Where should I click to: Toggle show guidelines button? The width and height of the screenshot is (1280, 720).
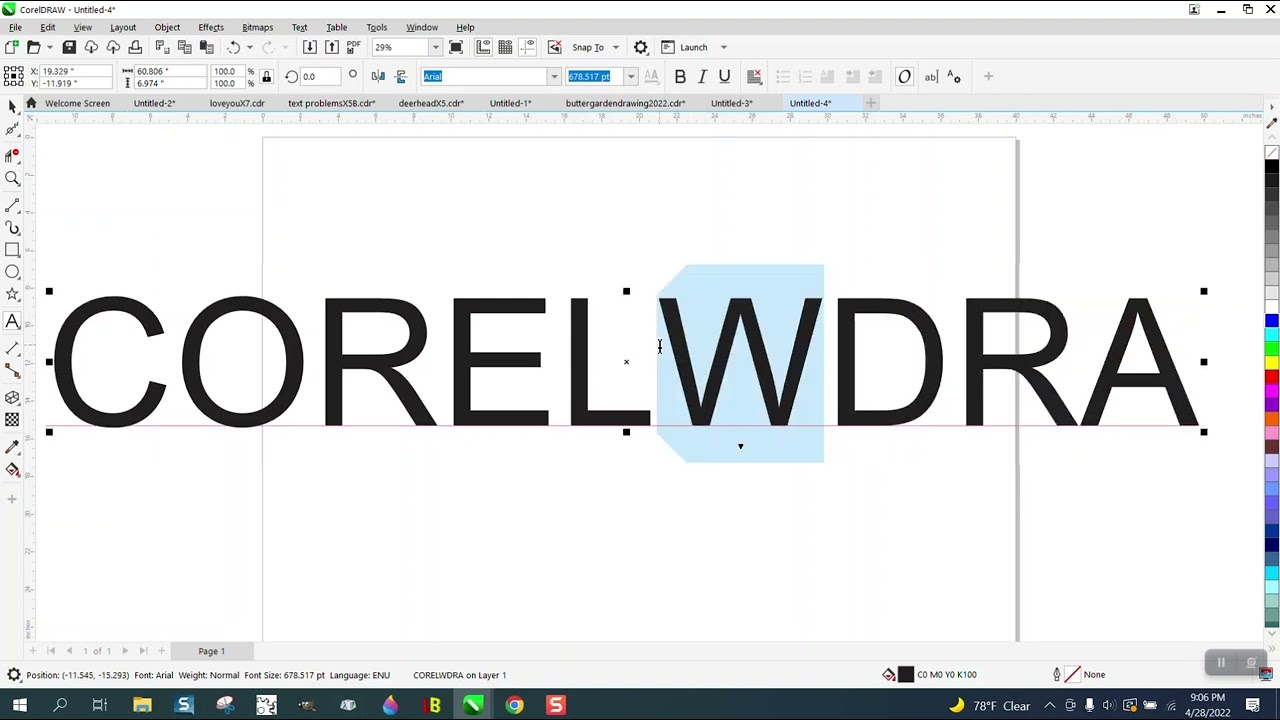(528, 47)
